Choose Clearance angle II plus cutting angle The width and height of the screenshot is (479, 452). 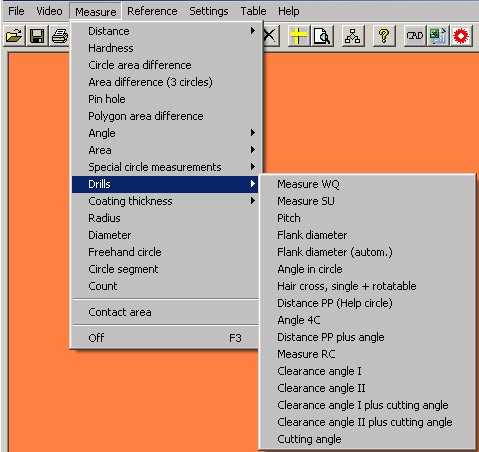pos(365,422)
